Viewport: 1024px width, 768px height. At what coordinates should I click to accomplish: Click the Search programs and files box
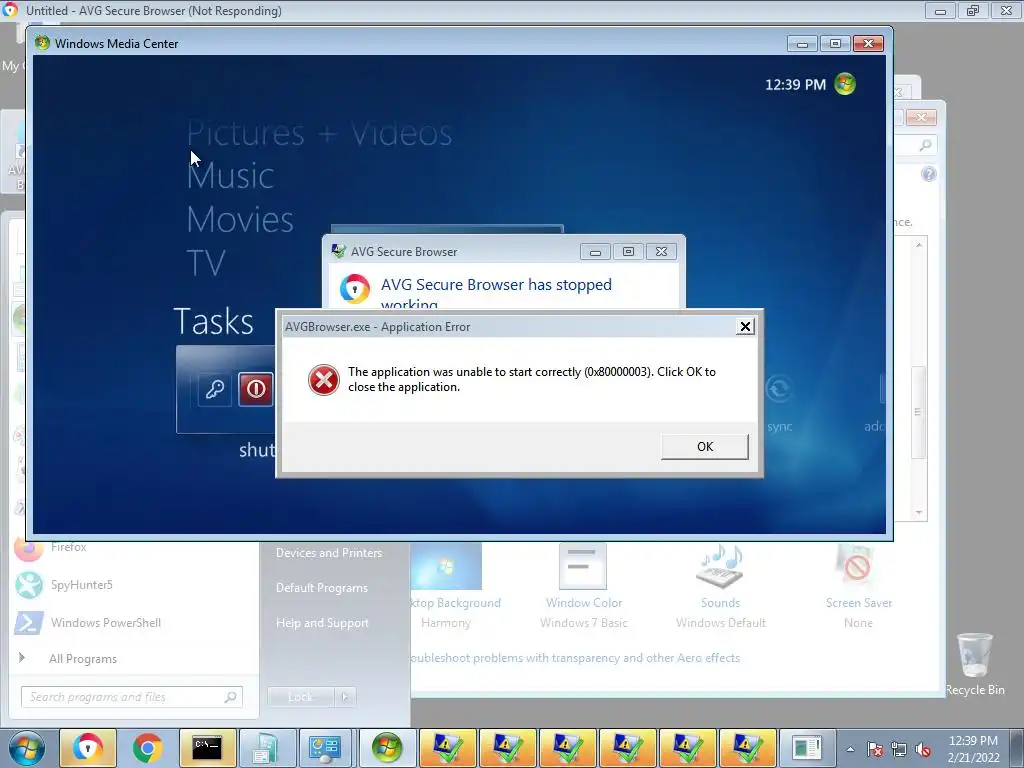click(132, 697)
